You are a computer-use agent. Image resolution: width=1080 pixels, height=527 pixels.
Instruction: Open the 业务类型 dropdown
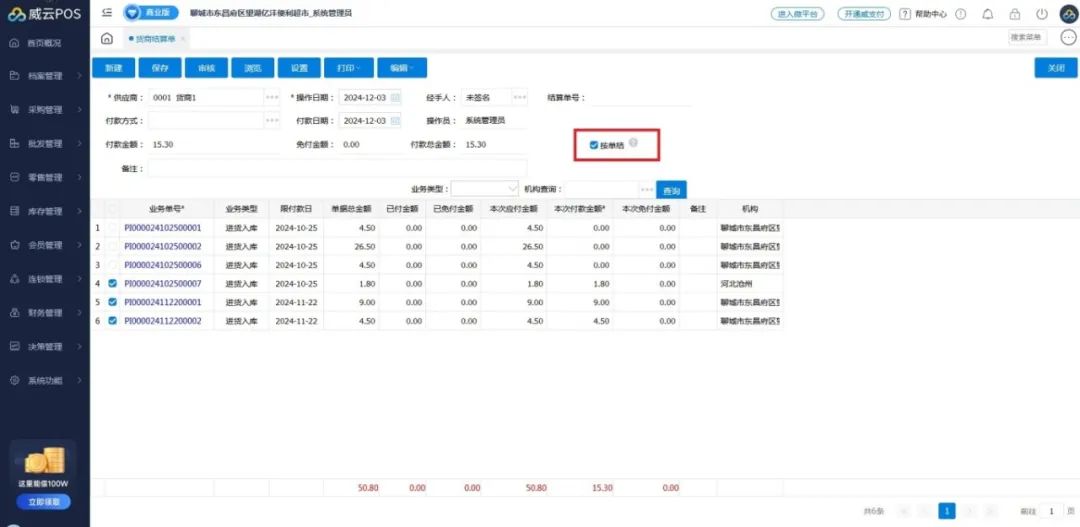484,189
